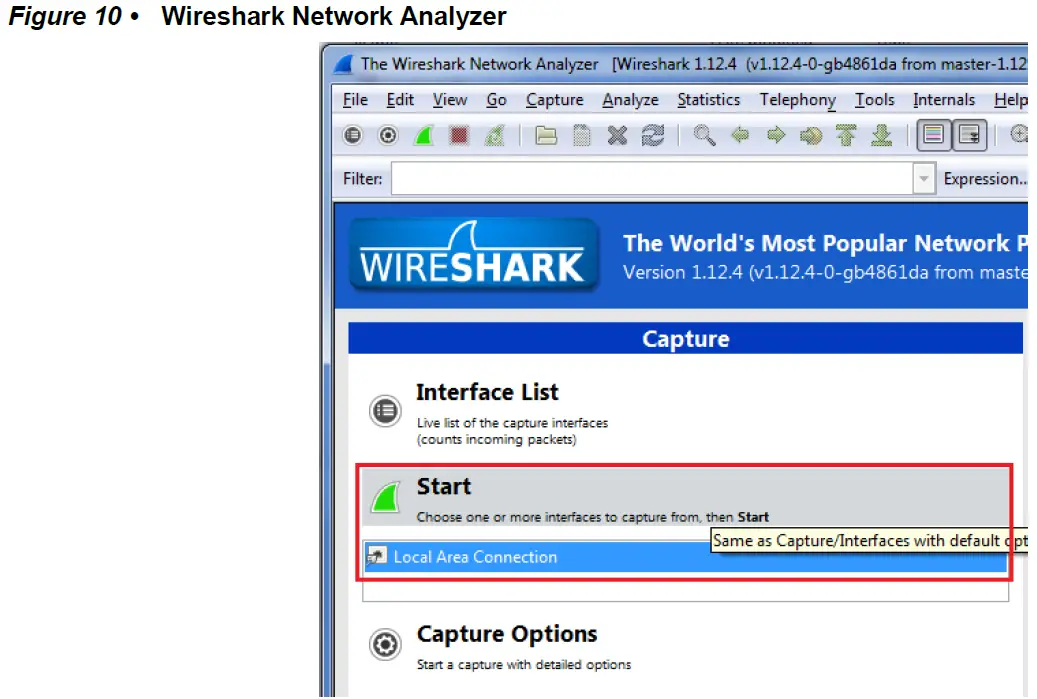Image resolution: width=1037 pixels, height=699 pixels.
Task: Open the Analyze menu
Action: point(630,100)
